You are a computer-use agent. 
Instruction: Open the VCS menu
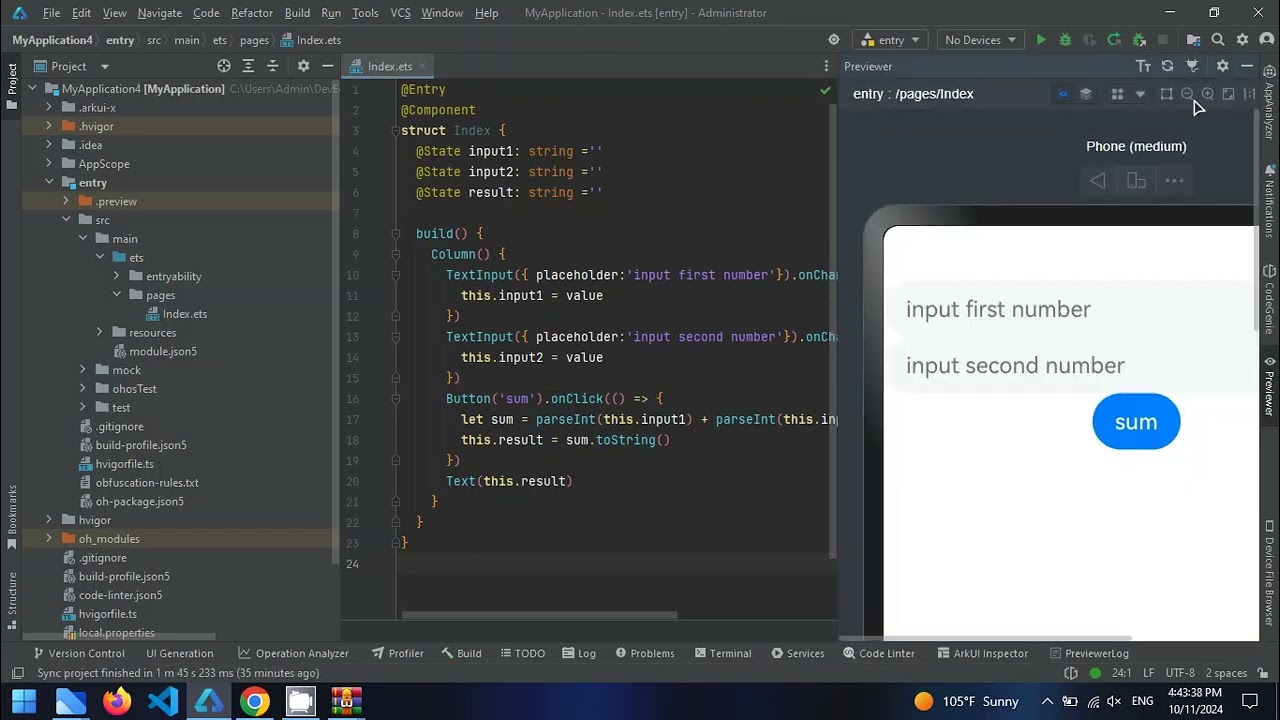point(400,13)
